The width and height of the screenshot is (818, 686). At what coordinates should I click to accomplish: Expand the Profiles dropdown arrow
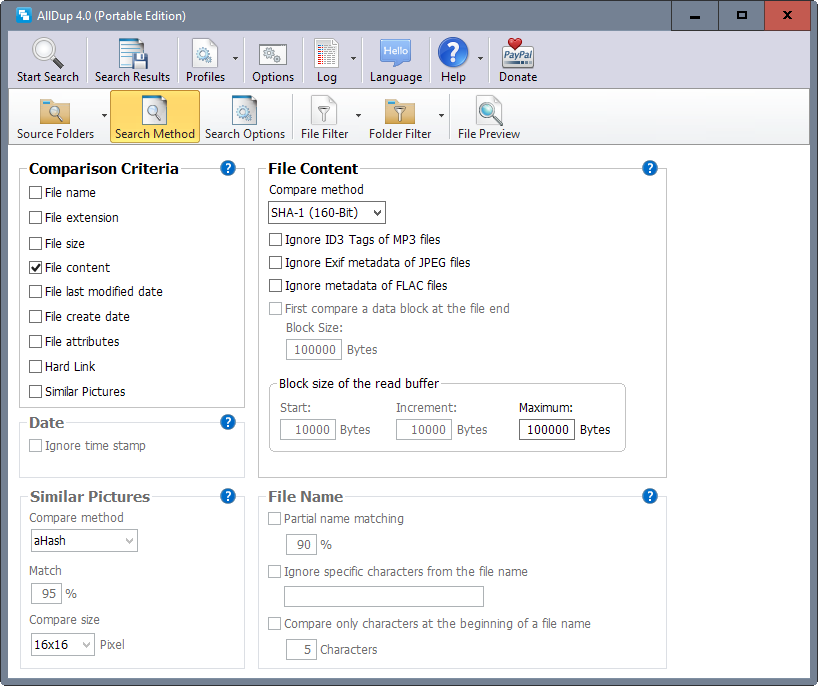235,58
